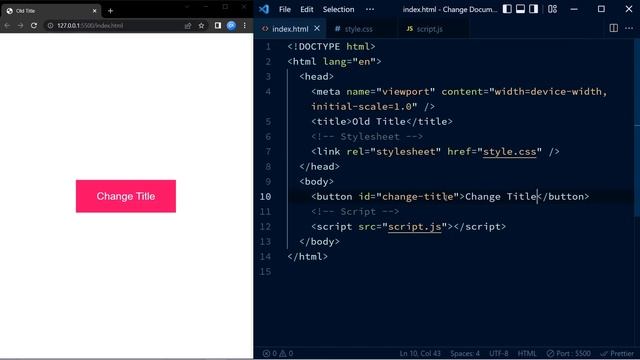640x360 pixels.
Task: Change language mode via HTML status
Action: click(x=527, y=353)
